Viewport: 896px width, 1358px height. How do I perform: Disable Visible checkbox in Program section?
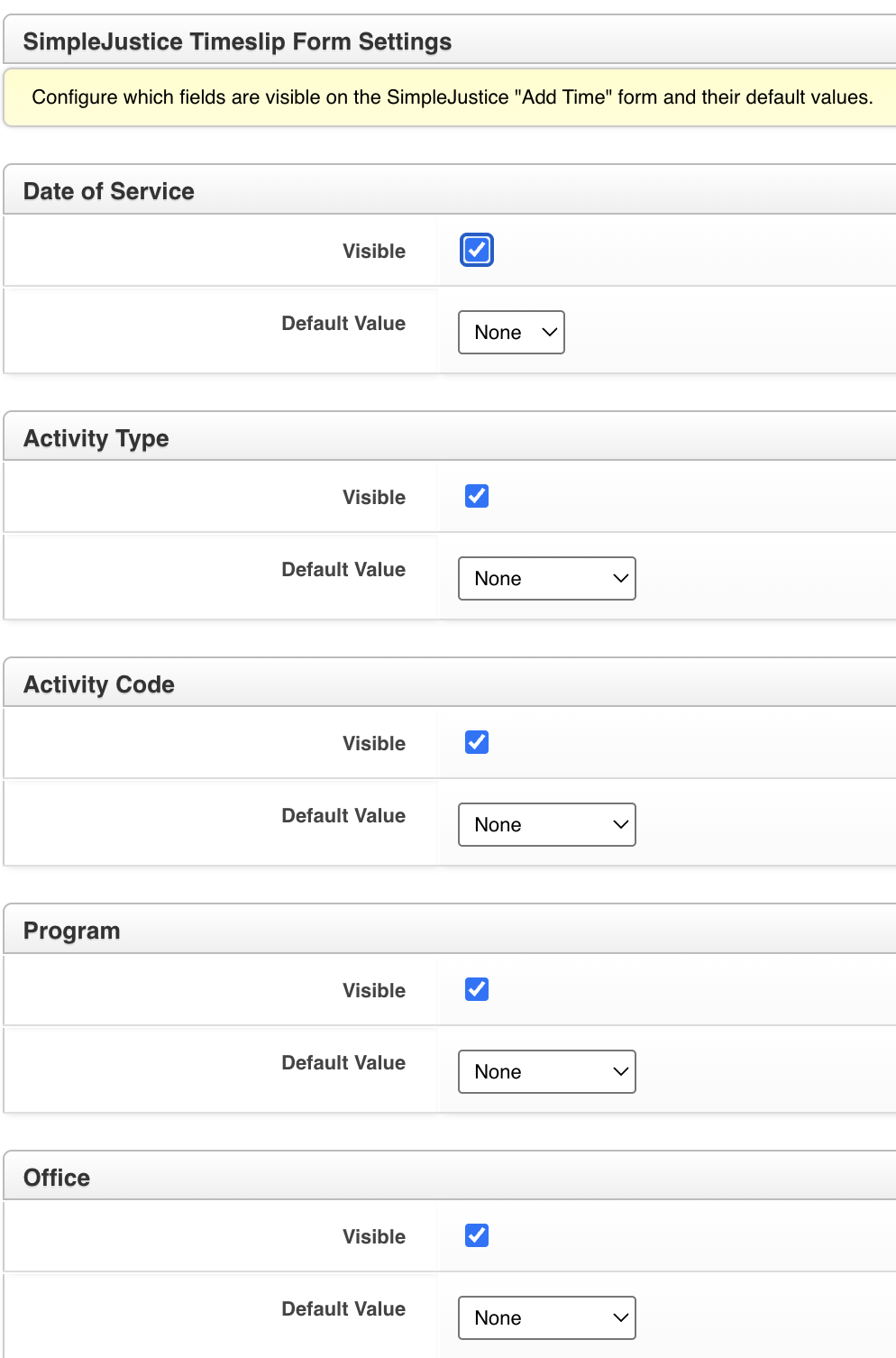click(x=477, y=989)
